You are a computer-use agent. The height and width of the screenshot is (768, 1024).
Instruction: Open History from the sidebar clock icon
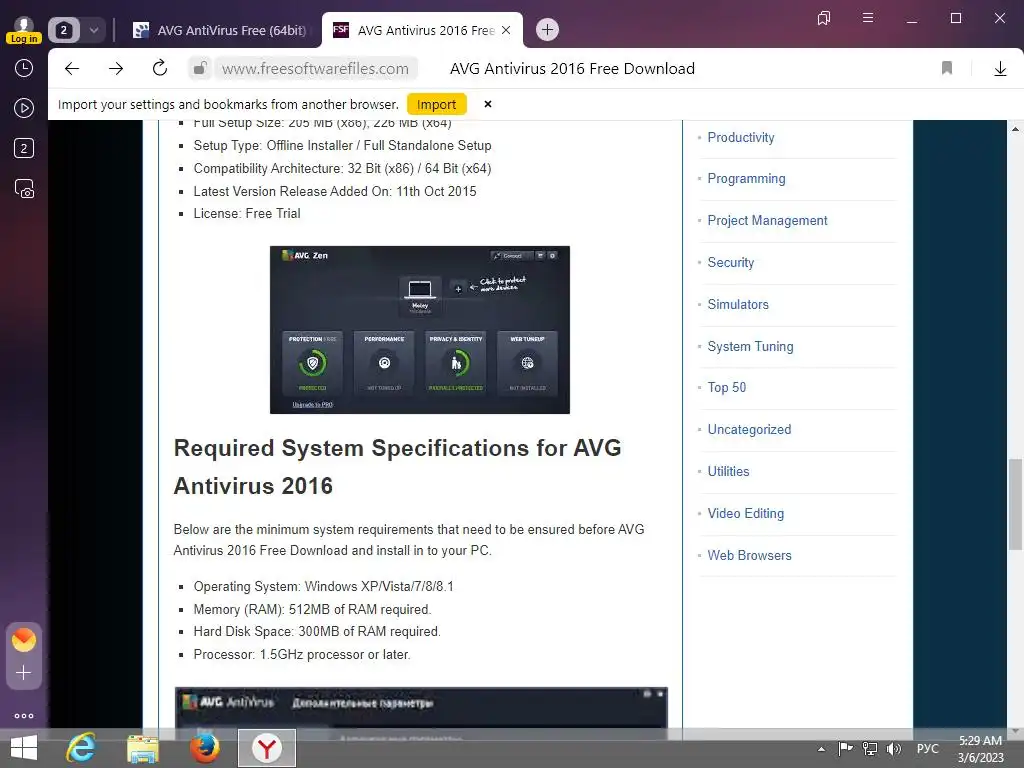(24, 68)
